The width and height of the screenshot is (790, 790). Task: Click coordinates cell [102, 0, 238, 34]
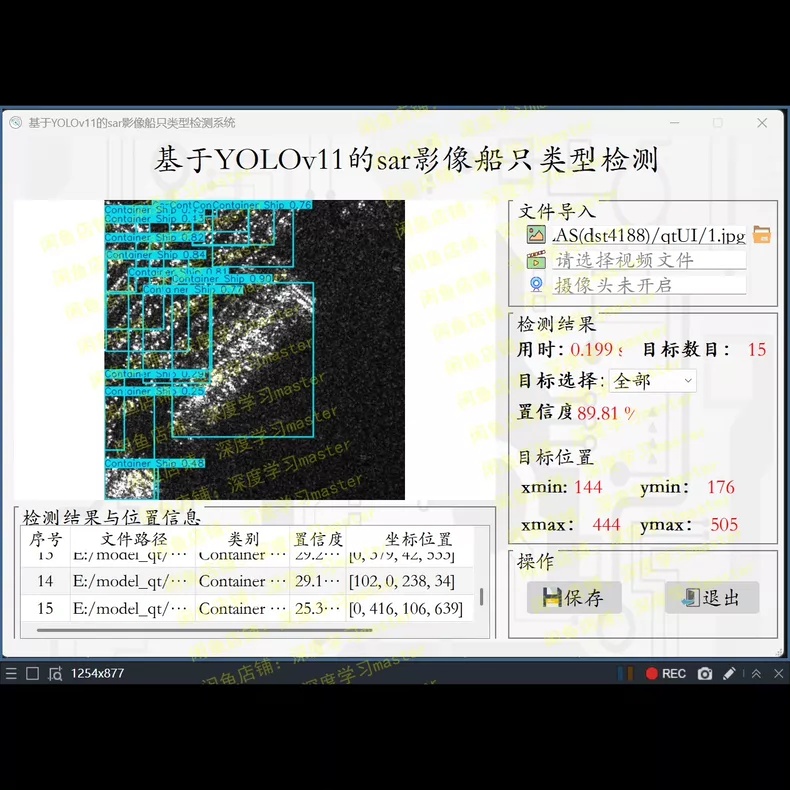(x=409, y=581)
